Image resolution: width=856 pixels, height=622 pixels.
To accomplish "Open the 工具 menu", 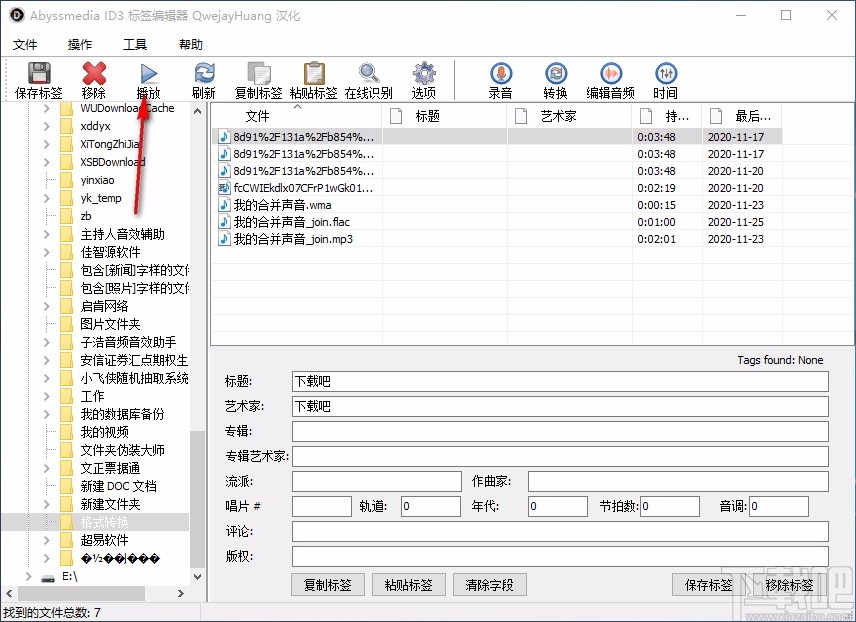I will tap(136, 44).
